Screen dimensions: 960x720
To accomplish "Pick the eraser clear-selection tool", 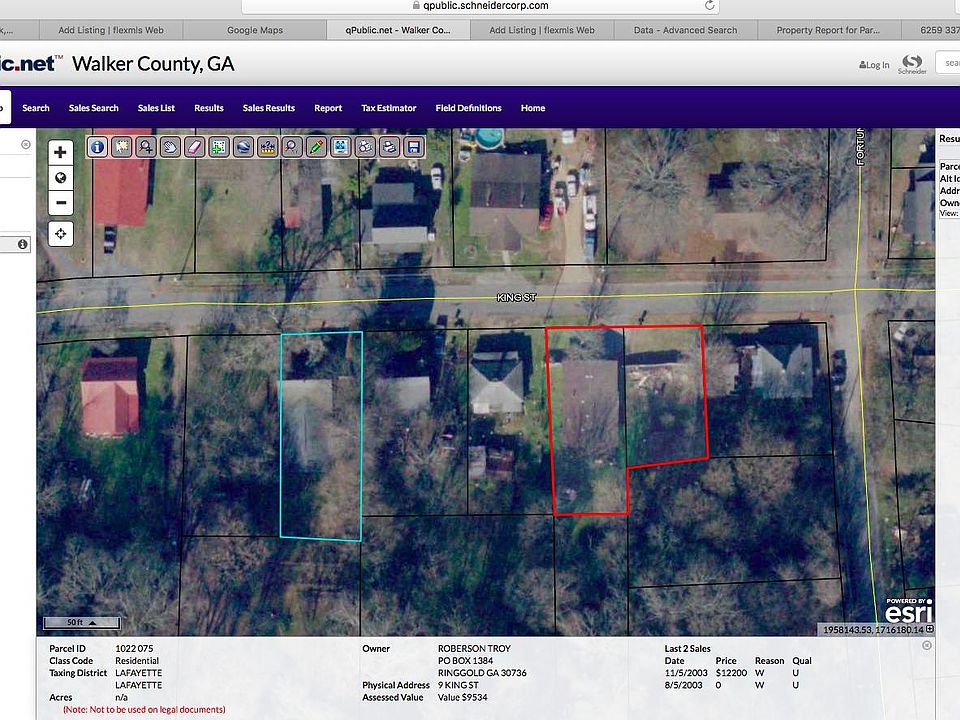I will (195, 147).
